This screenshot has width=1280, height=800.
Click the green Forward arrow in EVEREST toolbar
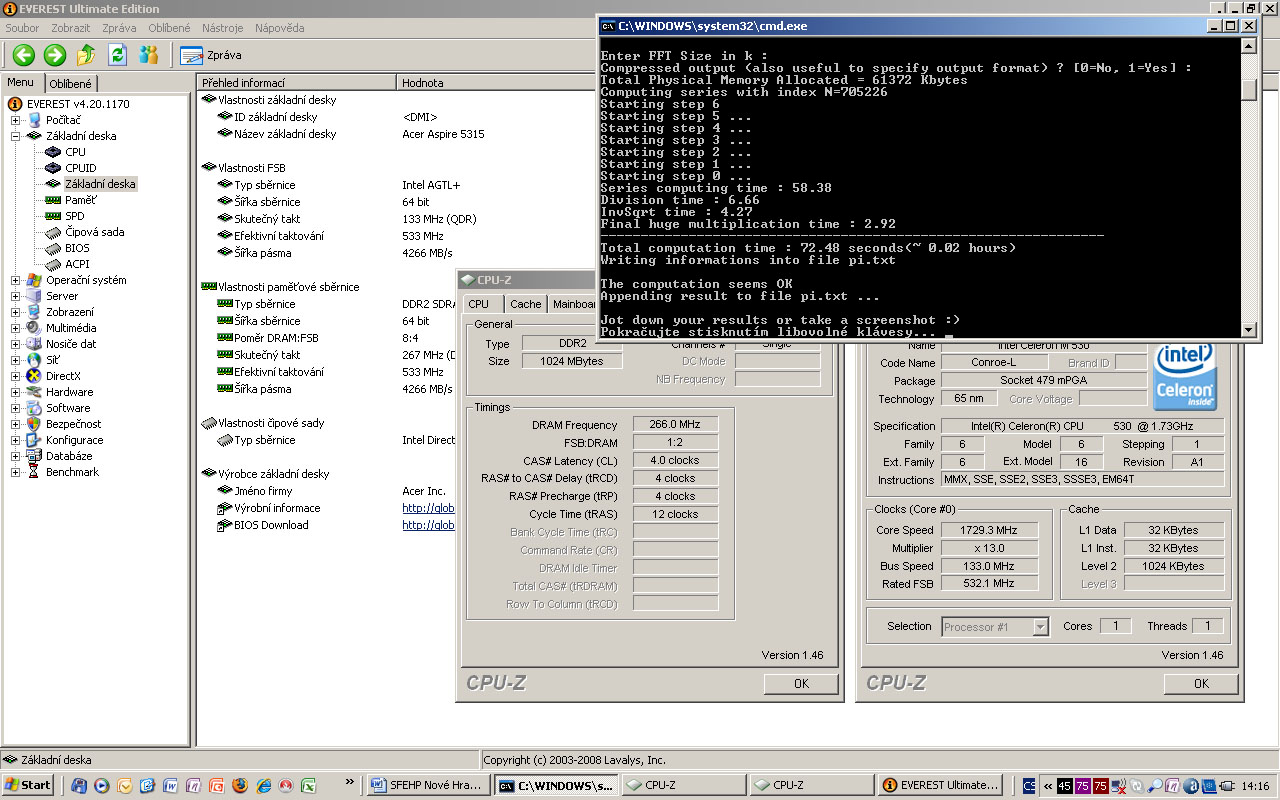pyautogui.click(x=55, y=55)
